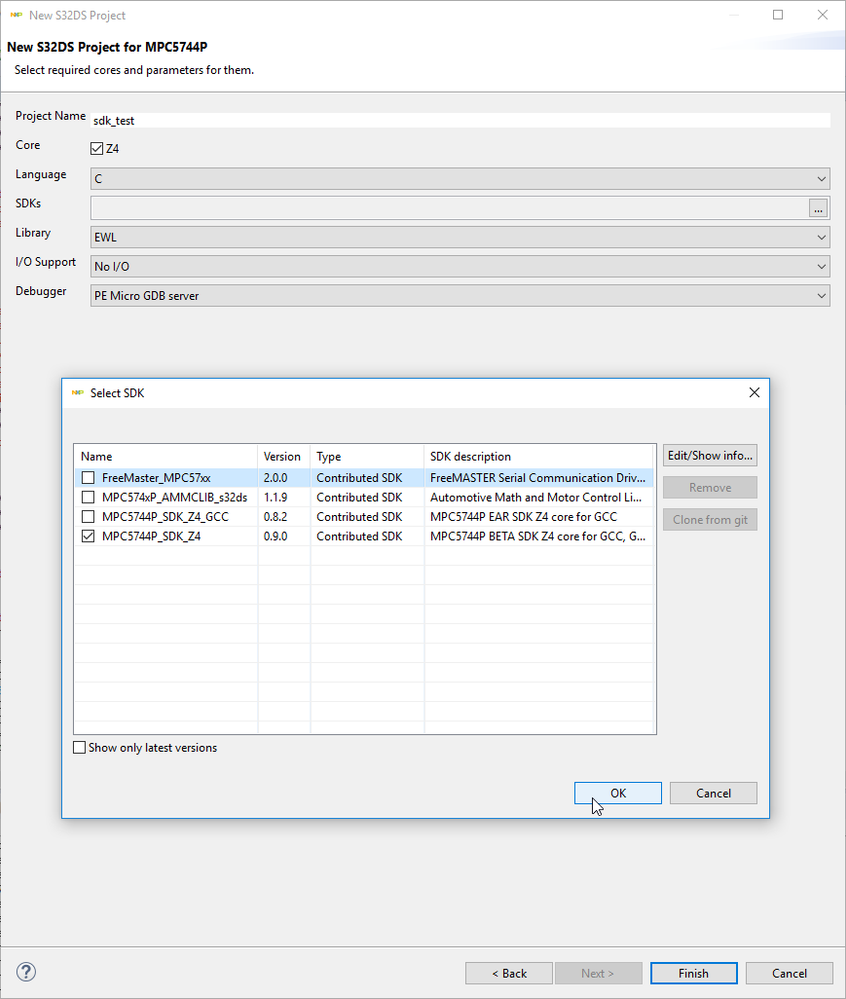Click the SDKs browse ellipsis button
The width and height of the screenshot is (846, 999).
[x=818, y=208]
